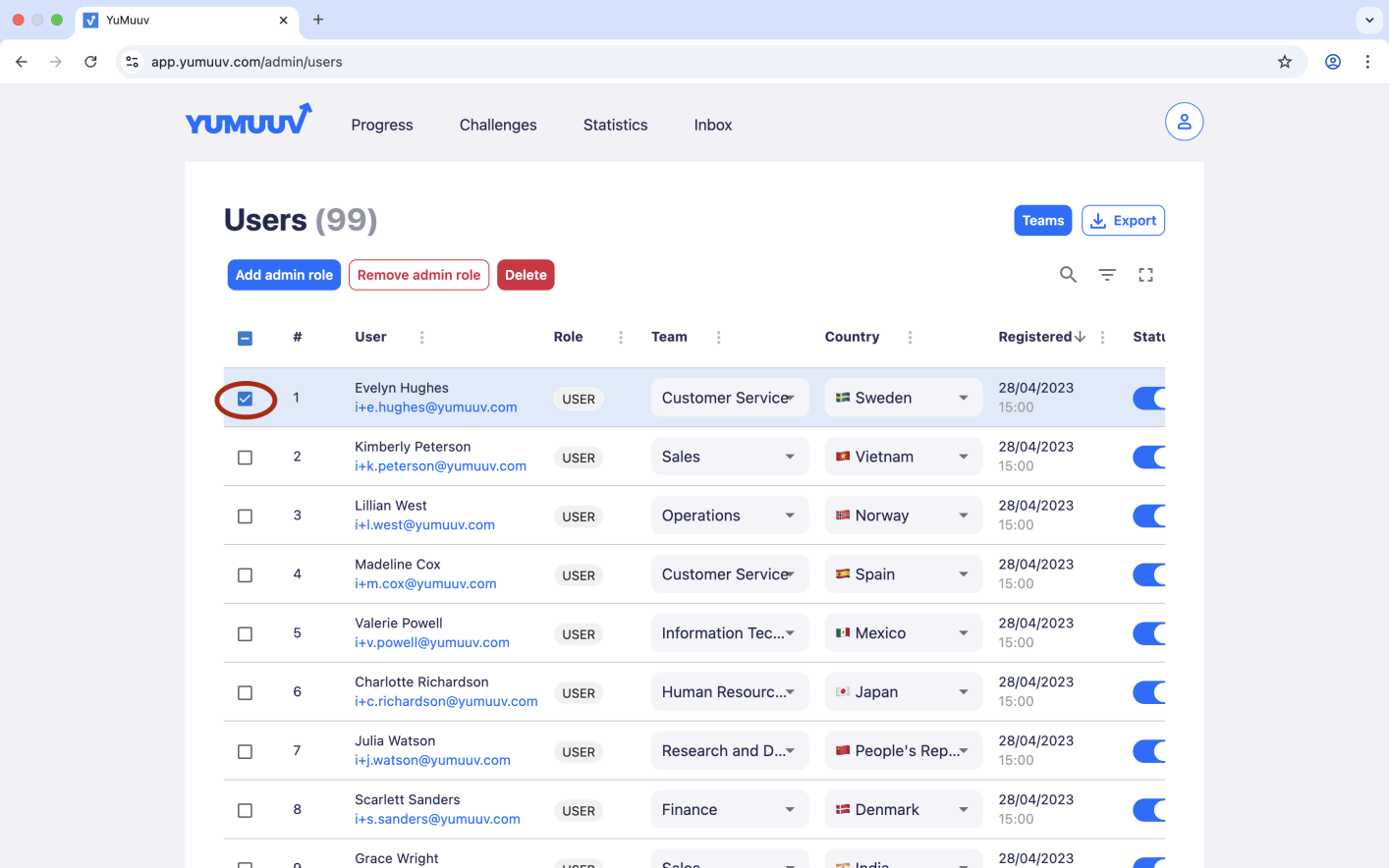
Task: Open Registered column options menu
Action: [1103, 337]
